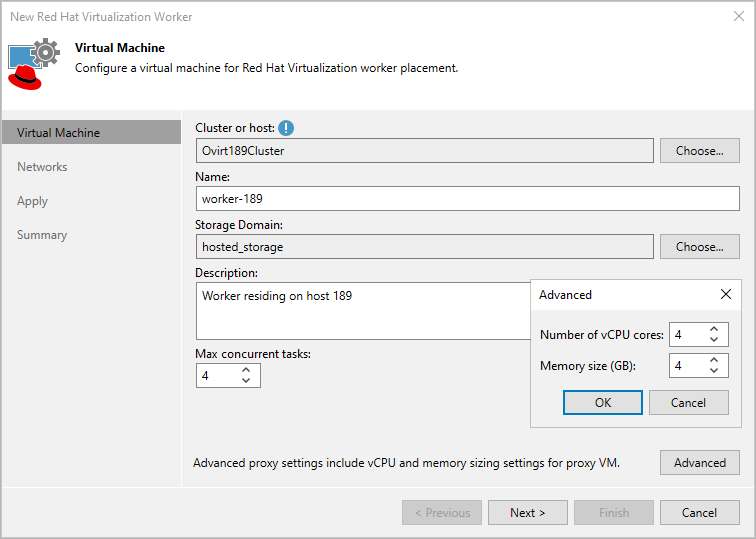The height and width of the screenshot is (539, 756).
Task: Decrease Memory size (GB) value
Action: click(x=714, y=371)
